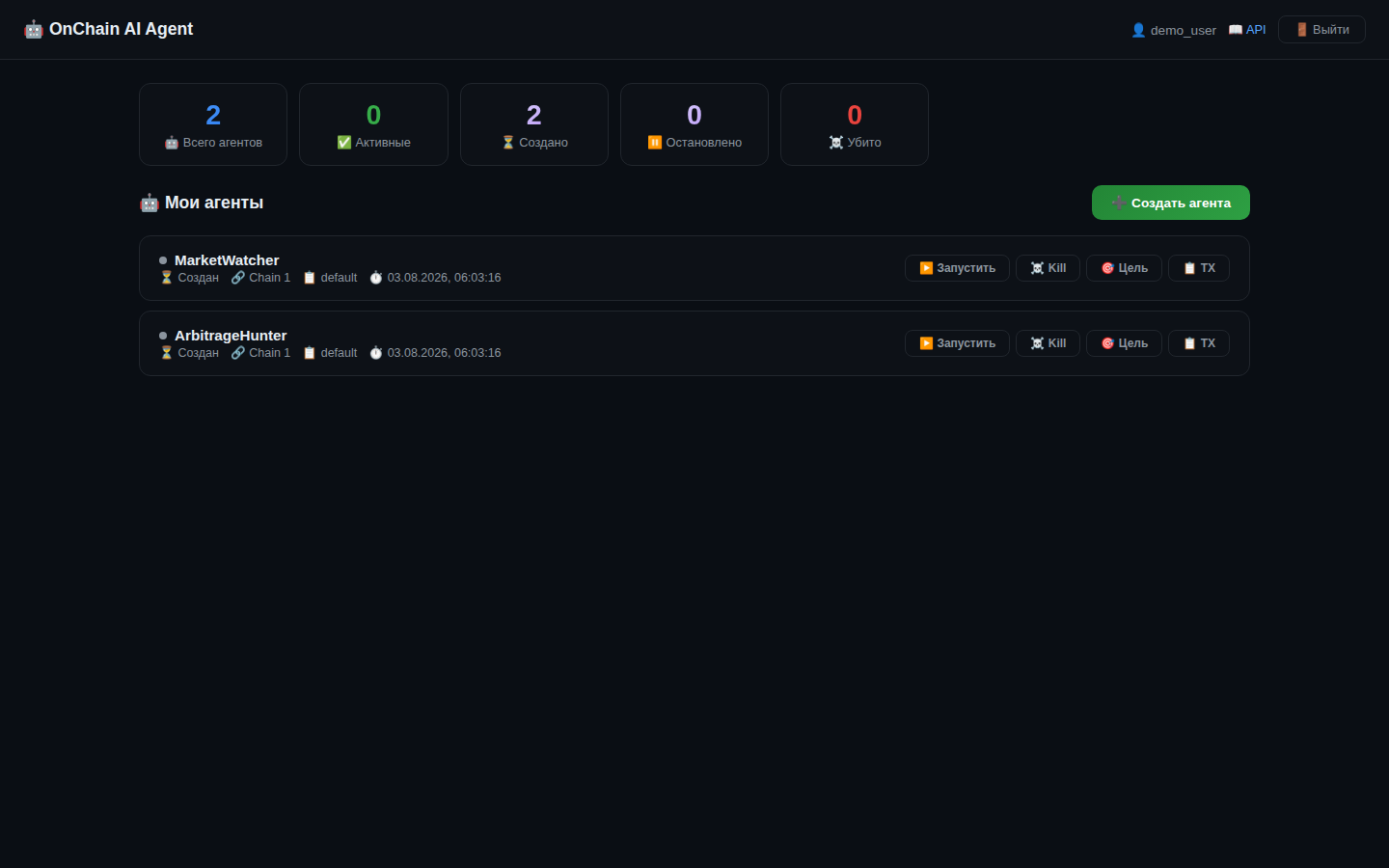
Task: Click the Убито count of 0
Action: click(855, 116)
